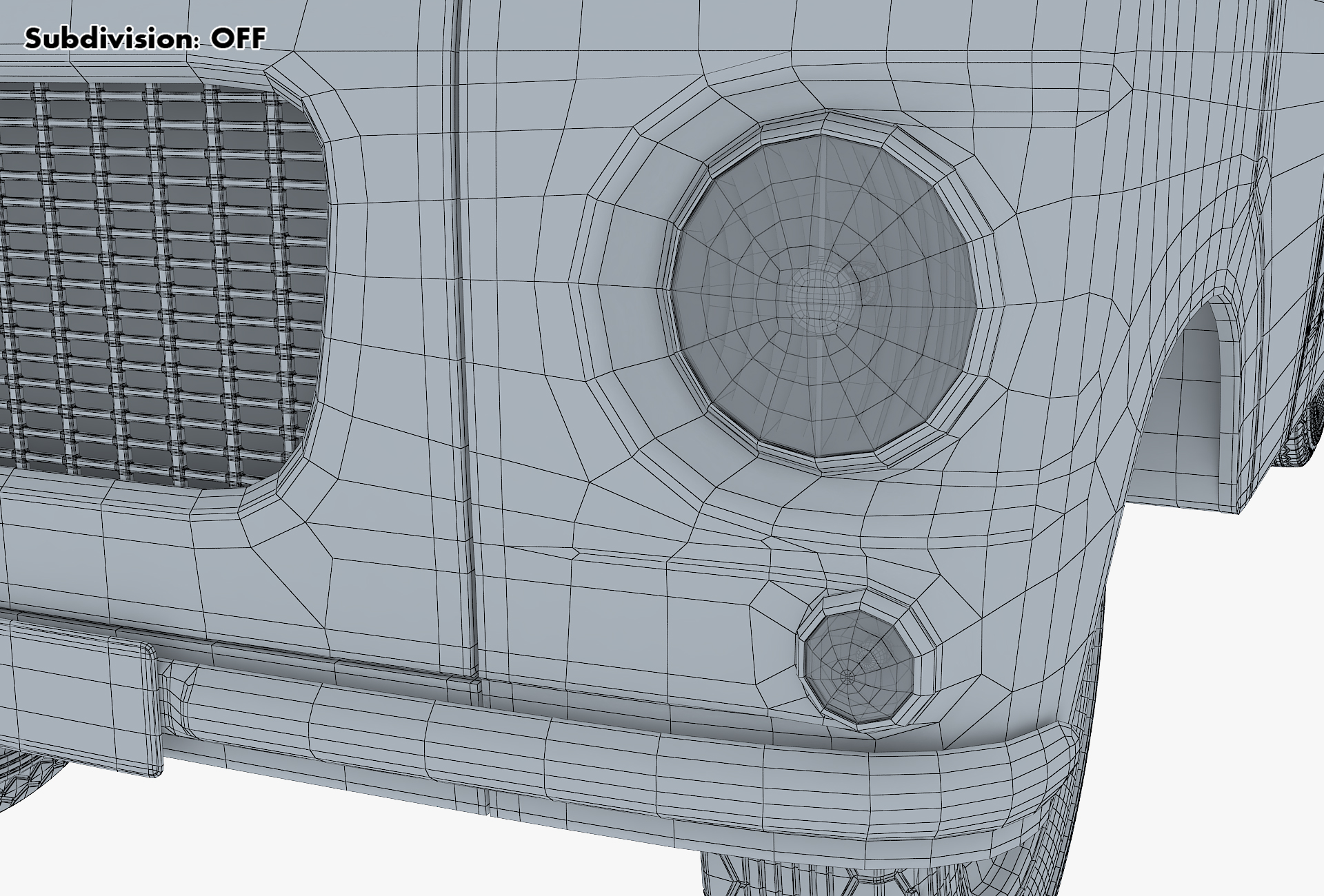Viewport: 1324px width, 896px height.
Task: Click the OFF word in the label
Action: point(238,39)
